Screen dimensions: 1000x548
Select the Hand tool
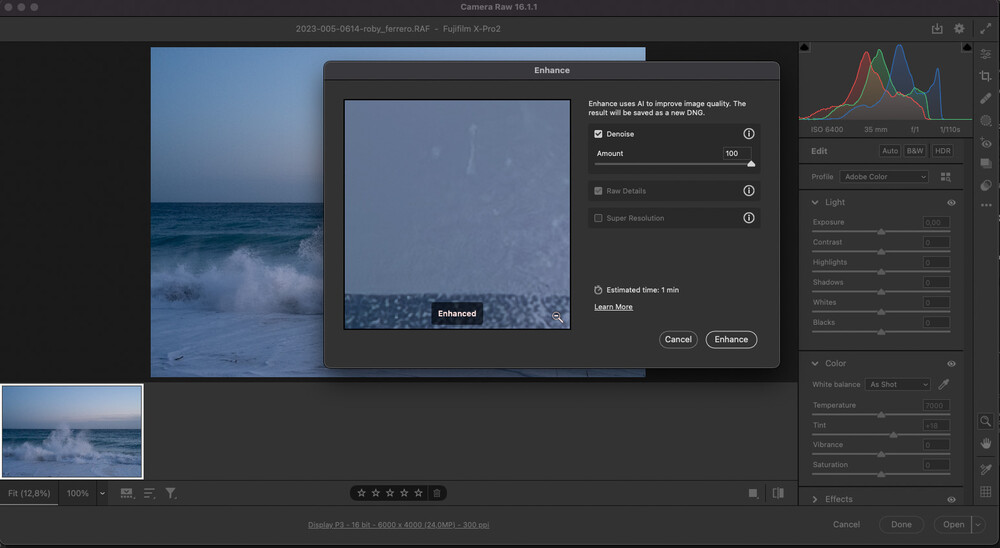[986, 443]
